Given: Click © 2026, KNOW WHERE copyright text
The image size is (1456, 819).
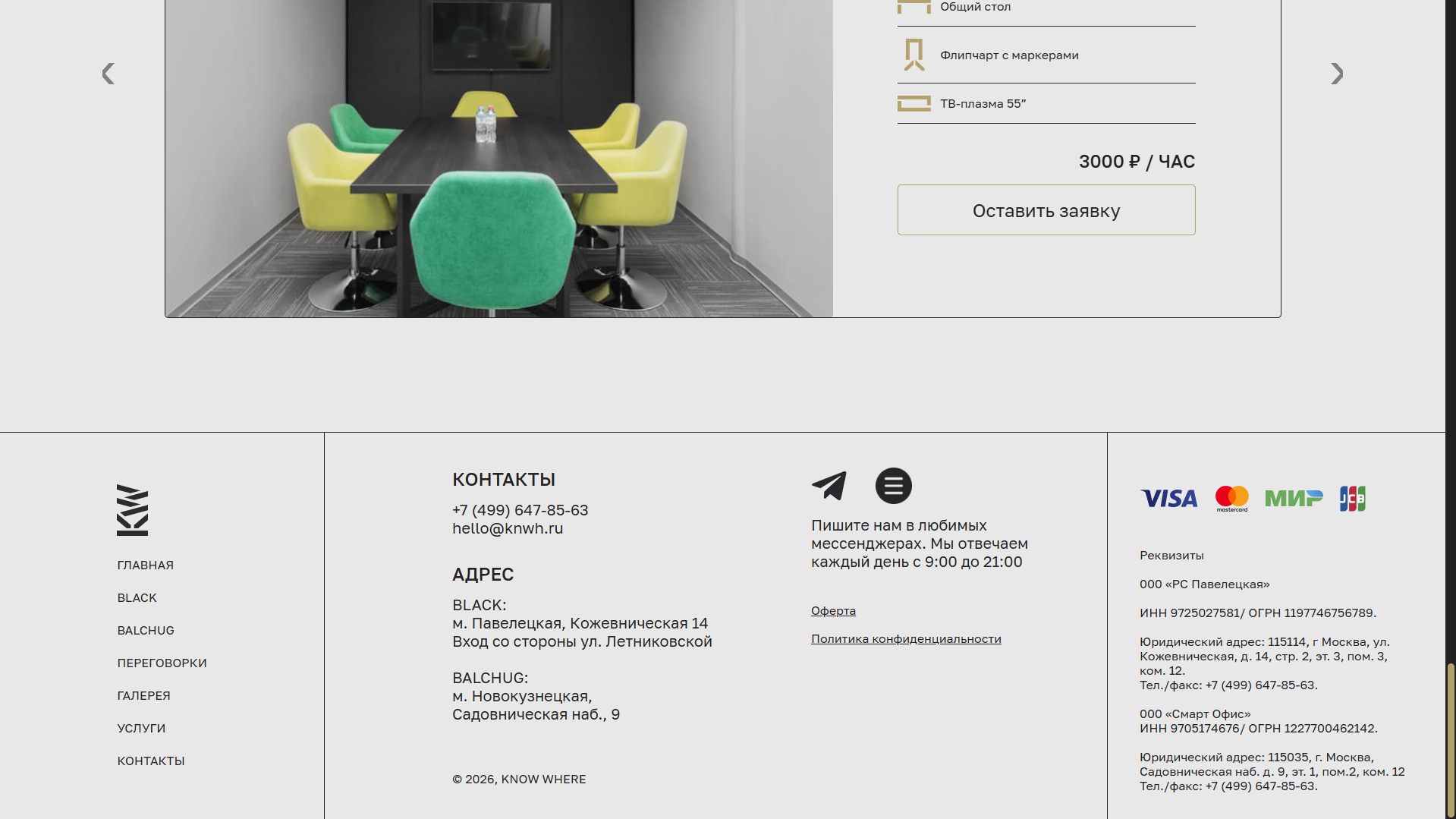Looking at the screenshot, I should tap(519, 780).
